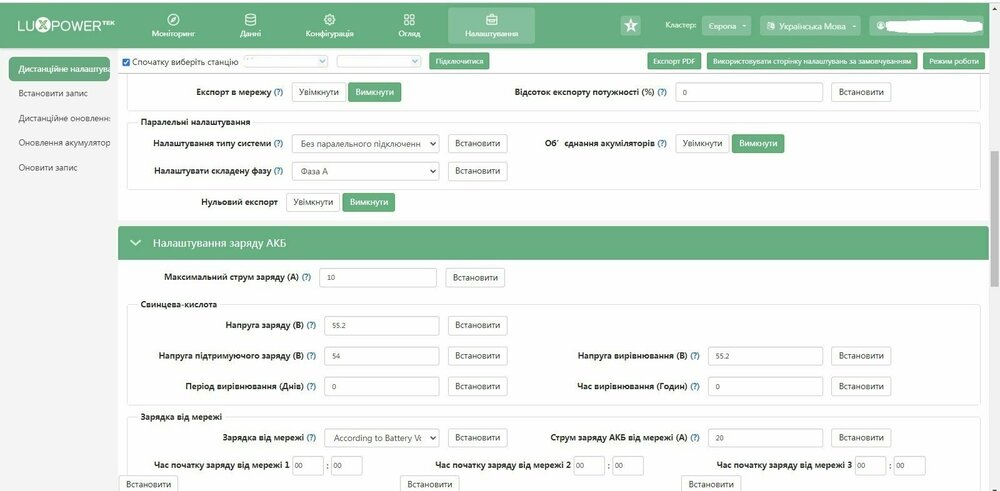The image size is (1000, 491).
Task: Enable Об'єднання акумуляторів with Увімкнути
Action: point(703,143)
